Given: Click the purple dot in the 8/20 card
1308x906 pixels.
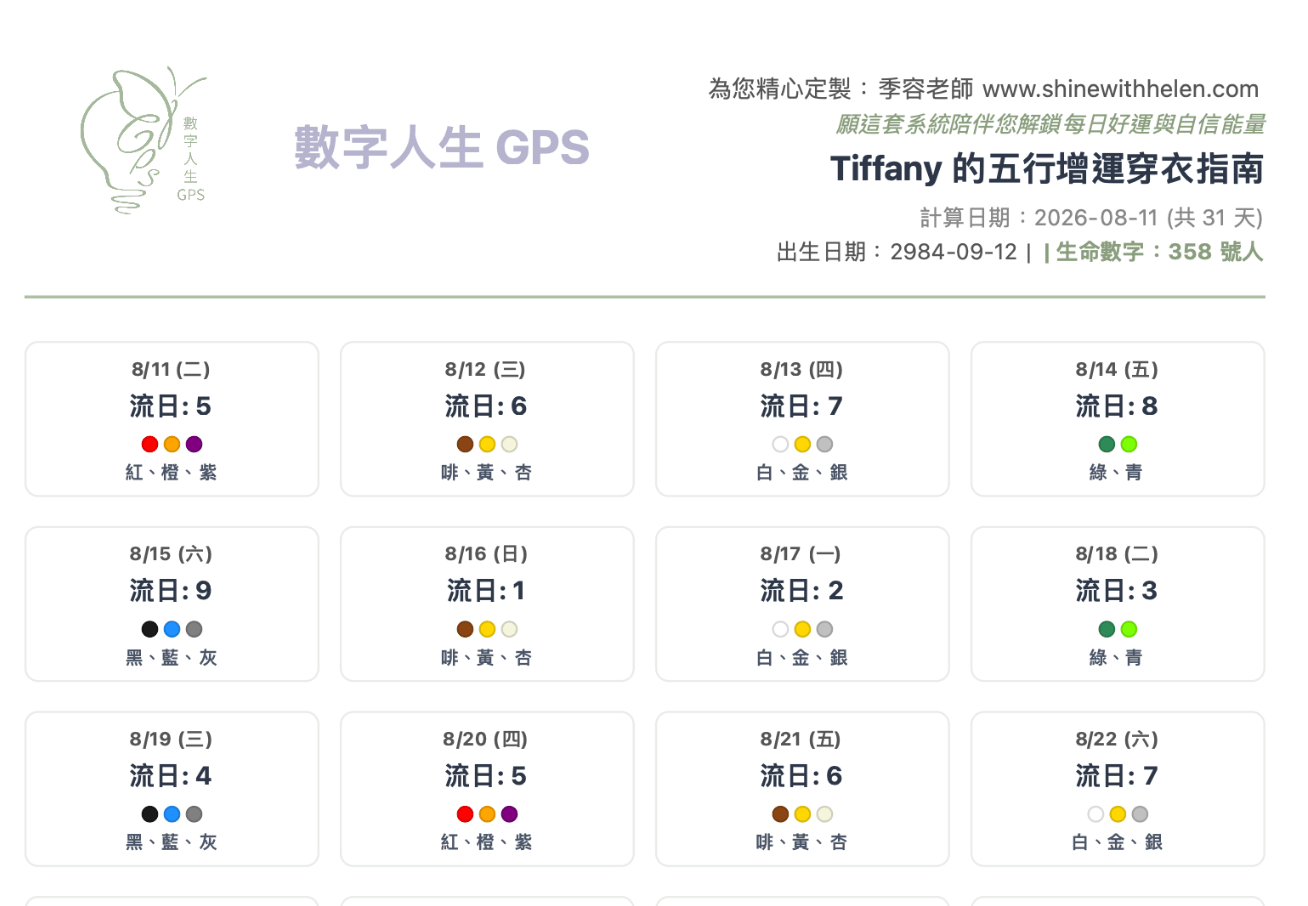Looking at the screenshot, I should click(509, 814).
